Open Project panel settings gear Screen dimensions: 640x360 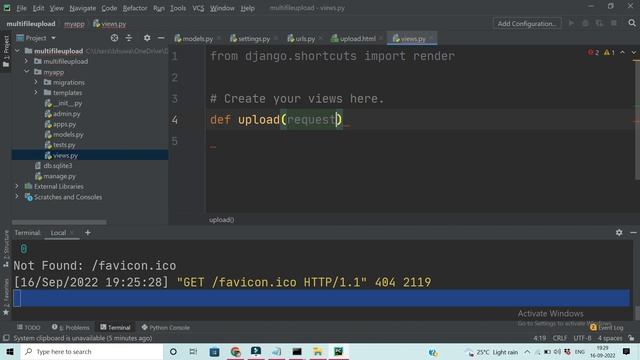(x=147, y=38)
